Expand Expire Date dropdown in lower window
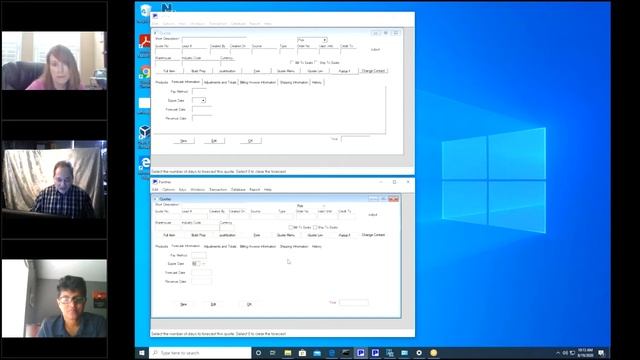This screenshot has height=360, width=640. coord(203,264)
